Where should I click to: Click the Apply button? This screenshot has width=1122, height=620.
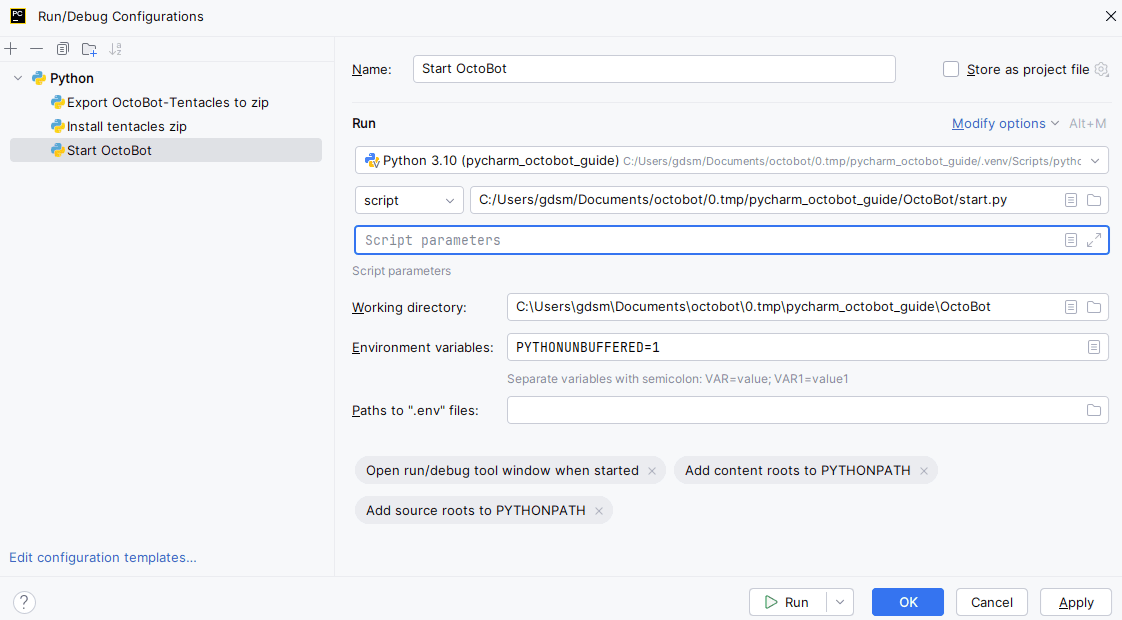1076,603
